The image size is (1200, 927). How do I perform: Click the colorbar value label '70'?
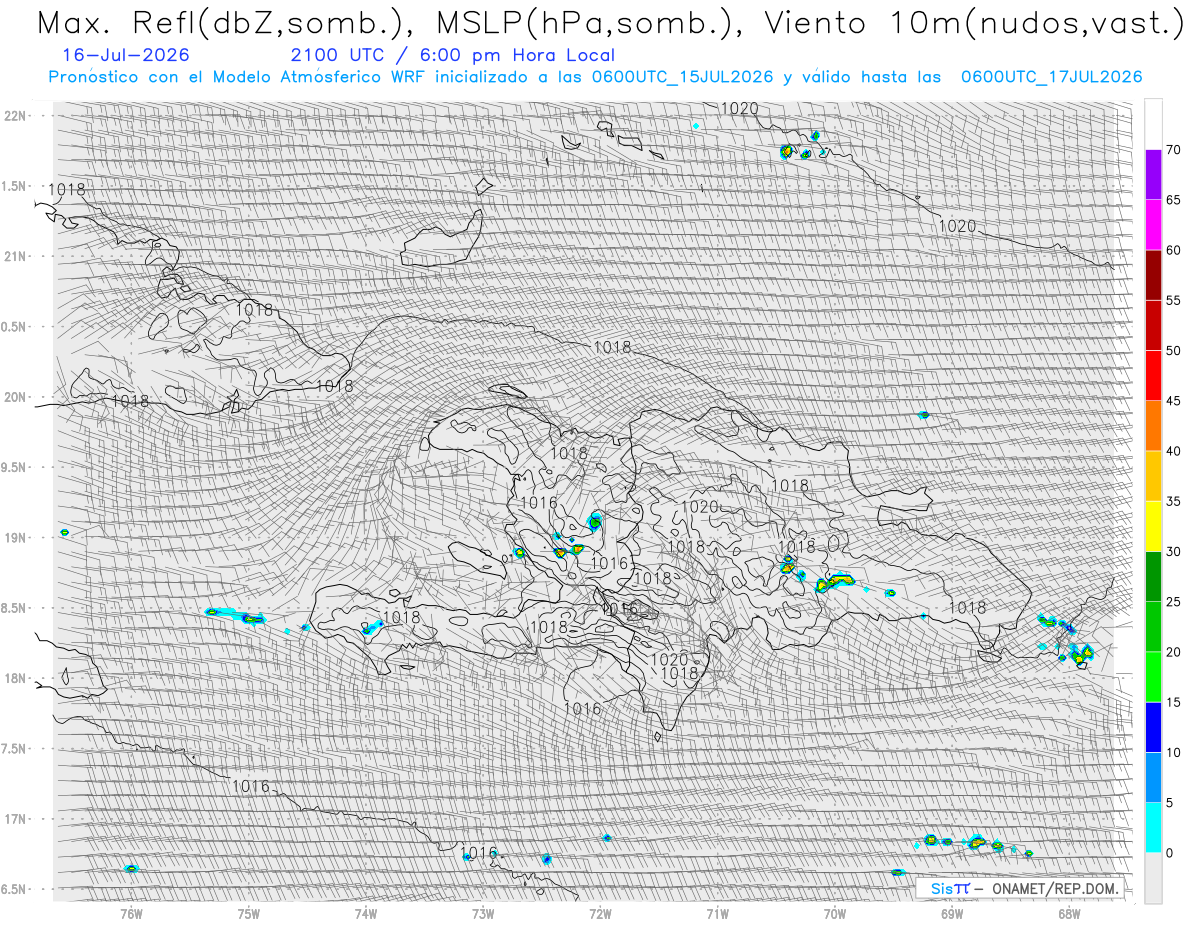tap(1174, 150)
